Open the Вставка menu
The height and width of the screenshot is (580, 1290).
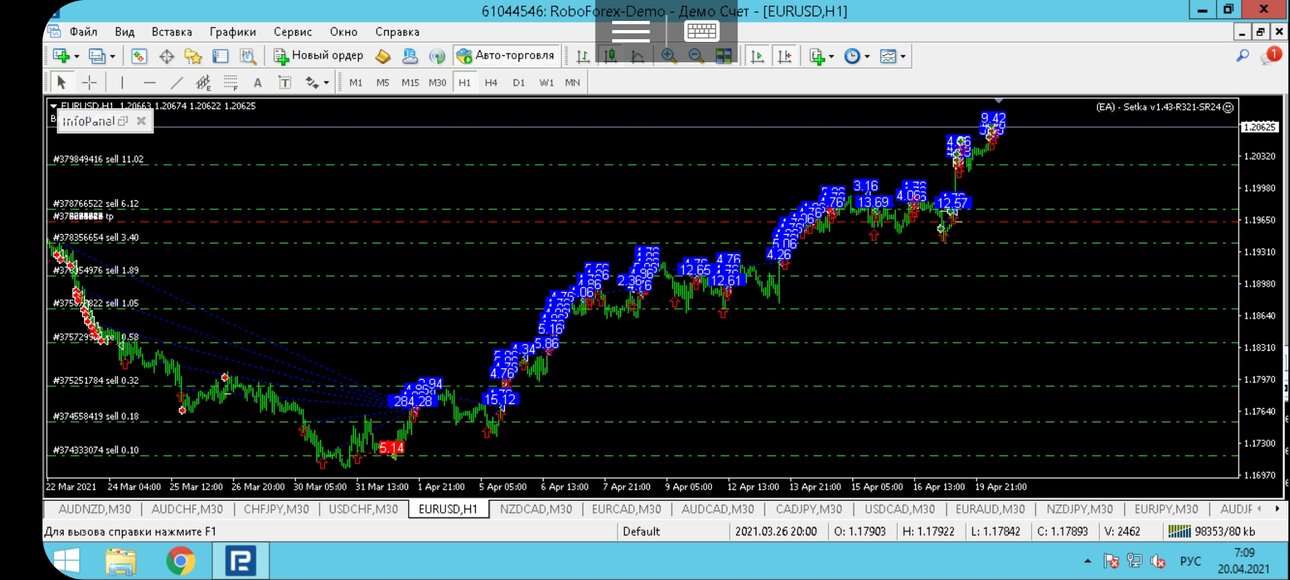coord(172,31)
